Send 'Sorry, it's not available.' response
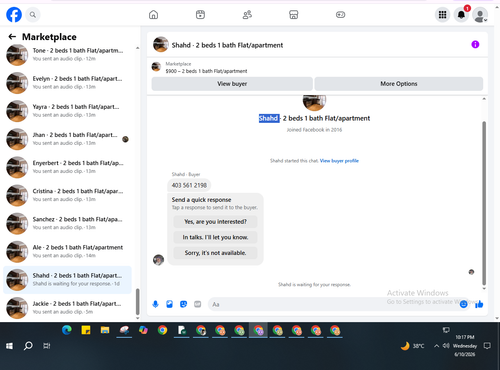This screenshot has width=500, height=370. click(215, 253)
